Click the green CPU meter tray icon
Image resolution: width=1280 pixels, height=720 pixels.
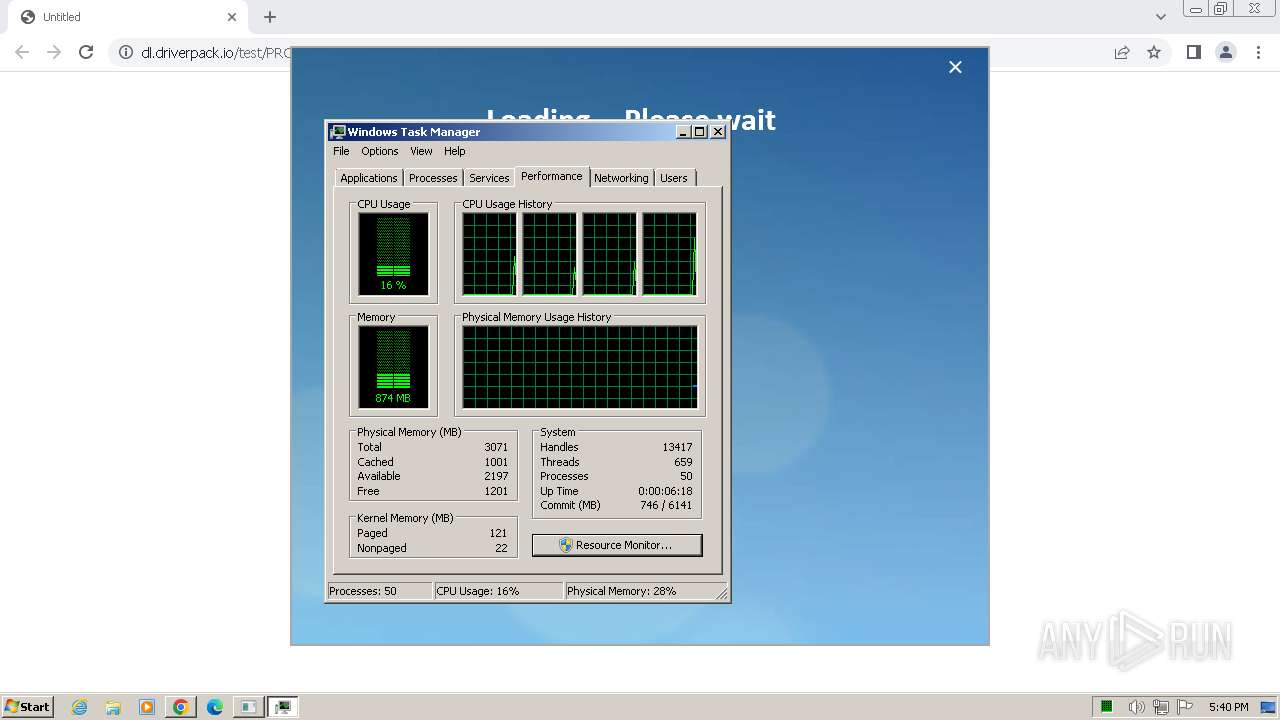[1107, 707]
